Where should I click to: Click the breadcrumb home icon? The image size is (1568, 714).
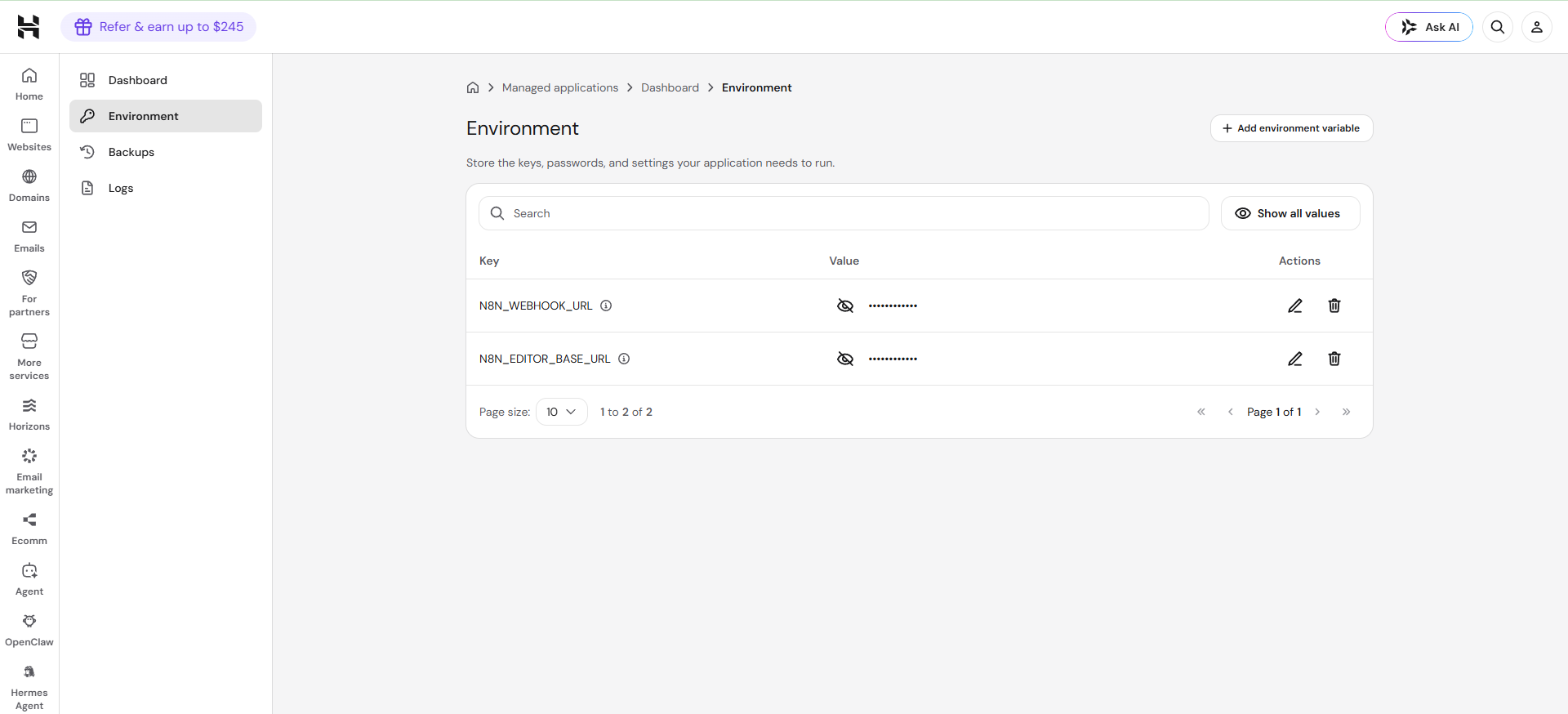coord(473,87)
